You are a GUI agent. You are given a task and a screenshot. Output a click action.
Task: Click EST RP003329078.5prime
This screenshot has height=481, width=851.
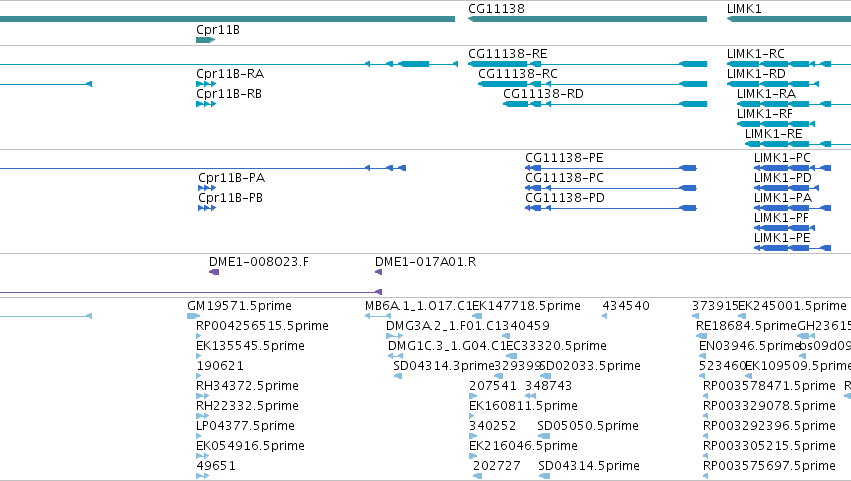pos(769,407)
